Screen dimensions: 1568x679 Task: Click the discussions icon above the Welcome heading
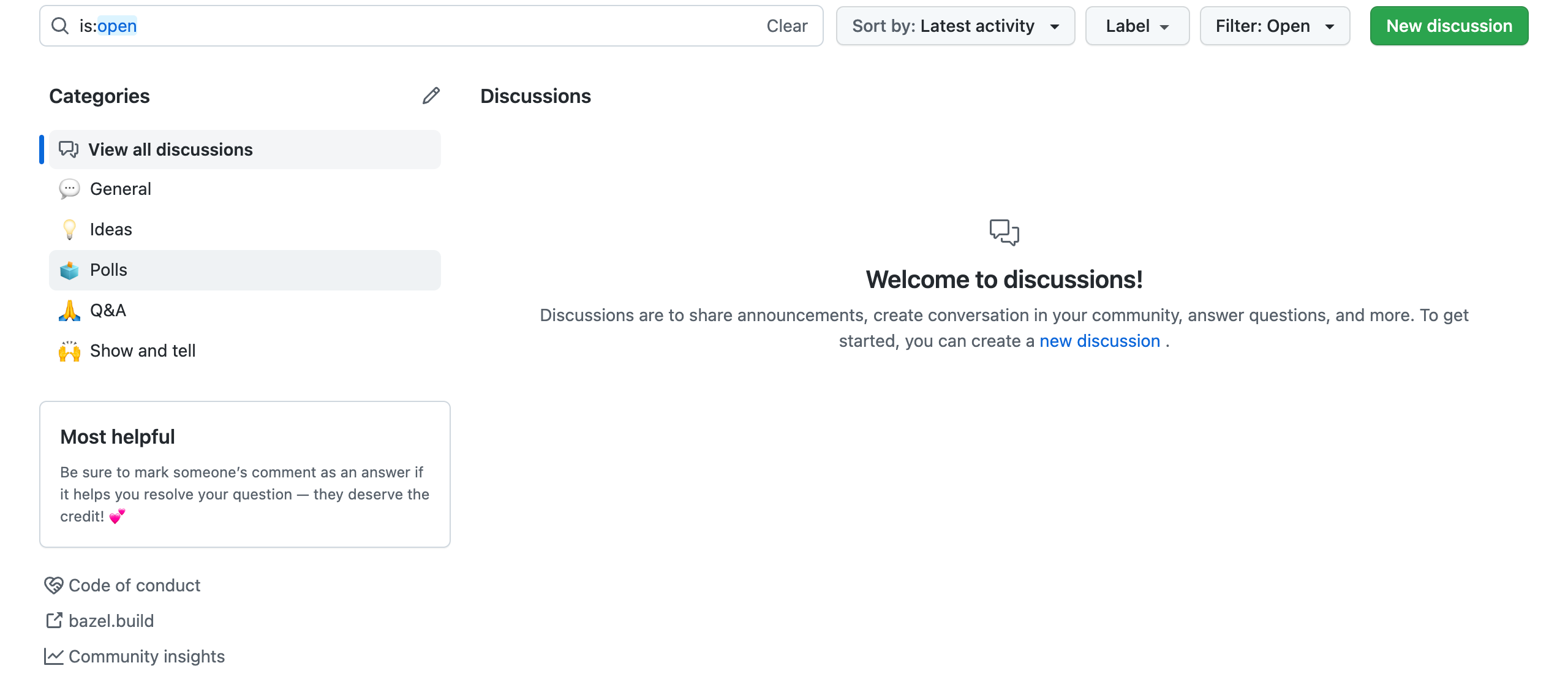(1005, 232)
